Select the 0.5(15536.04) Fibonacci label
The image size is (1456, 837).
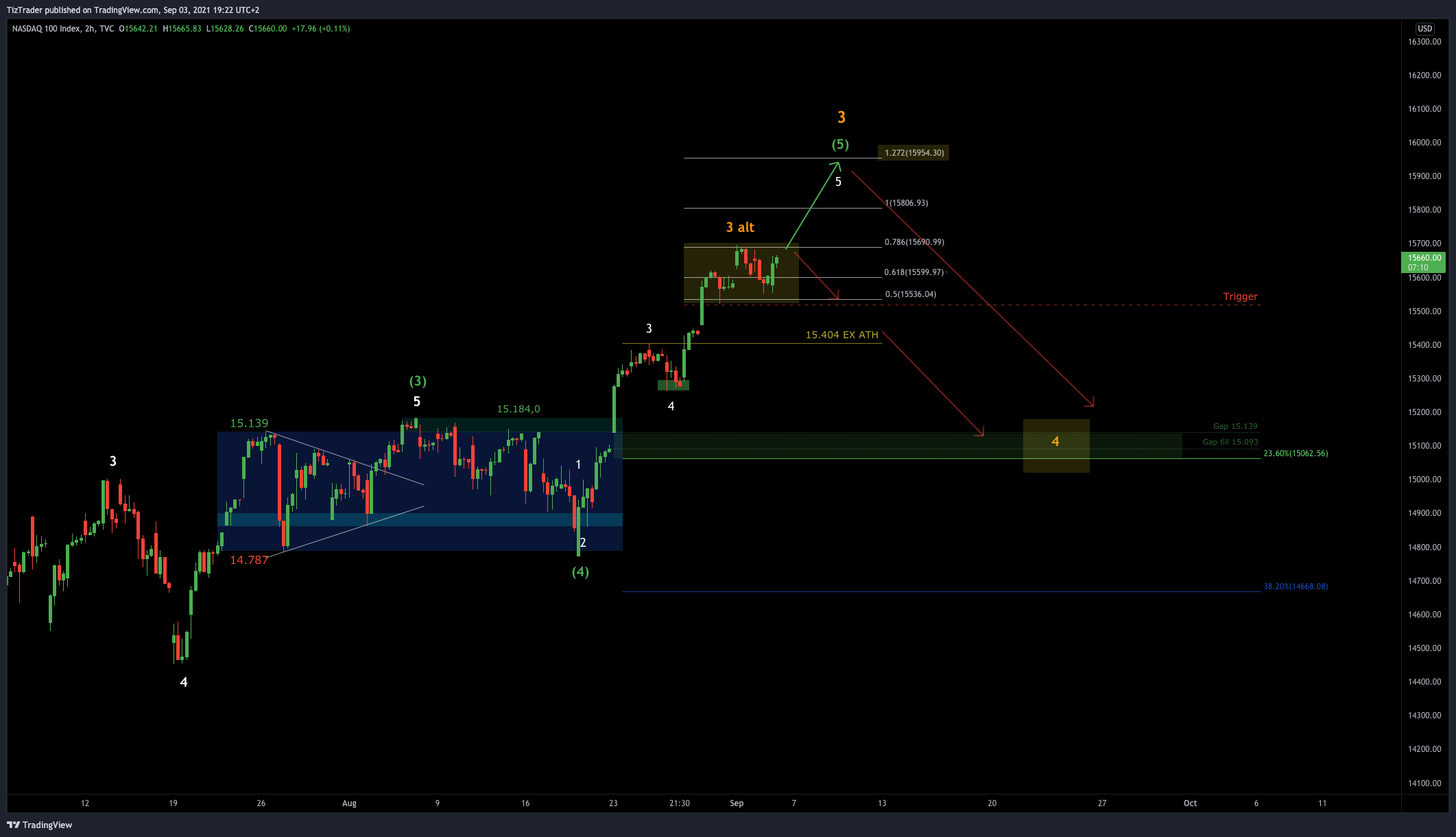911,294
